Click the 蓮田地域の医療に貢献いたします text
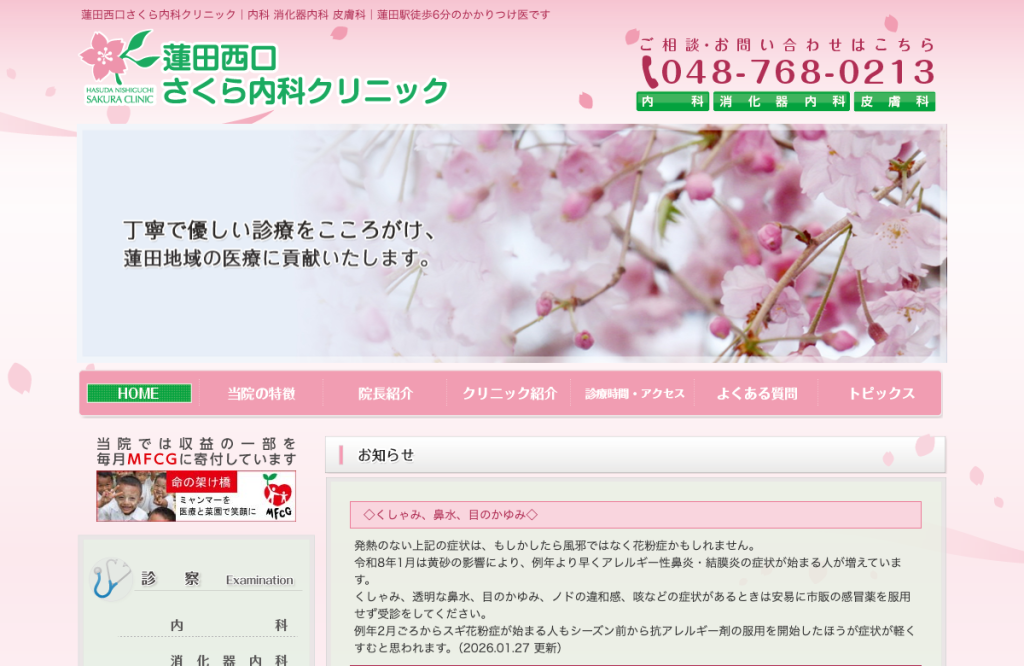1024x666 pixels. coord(278,259)
